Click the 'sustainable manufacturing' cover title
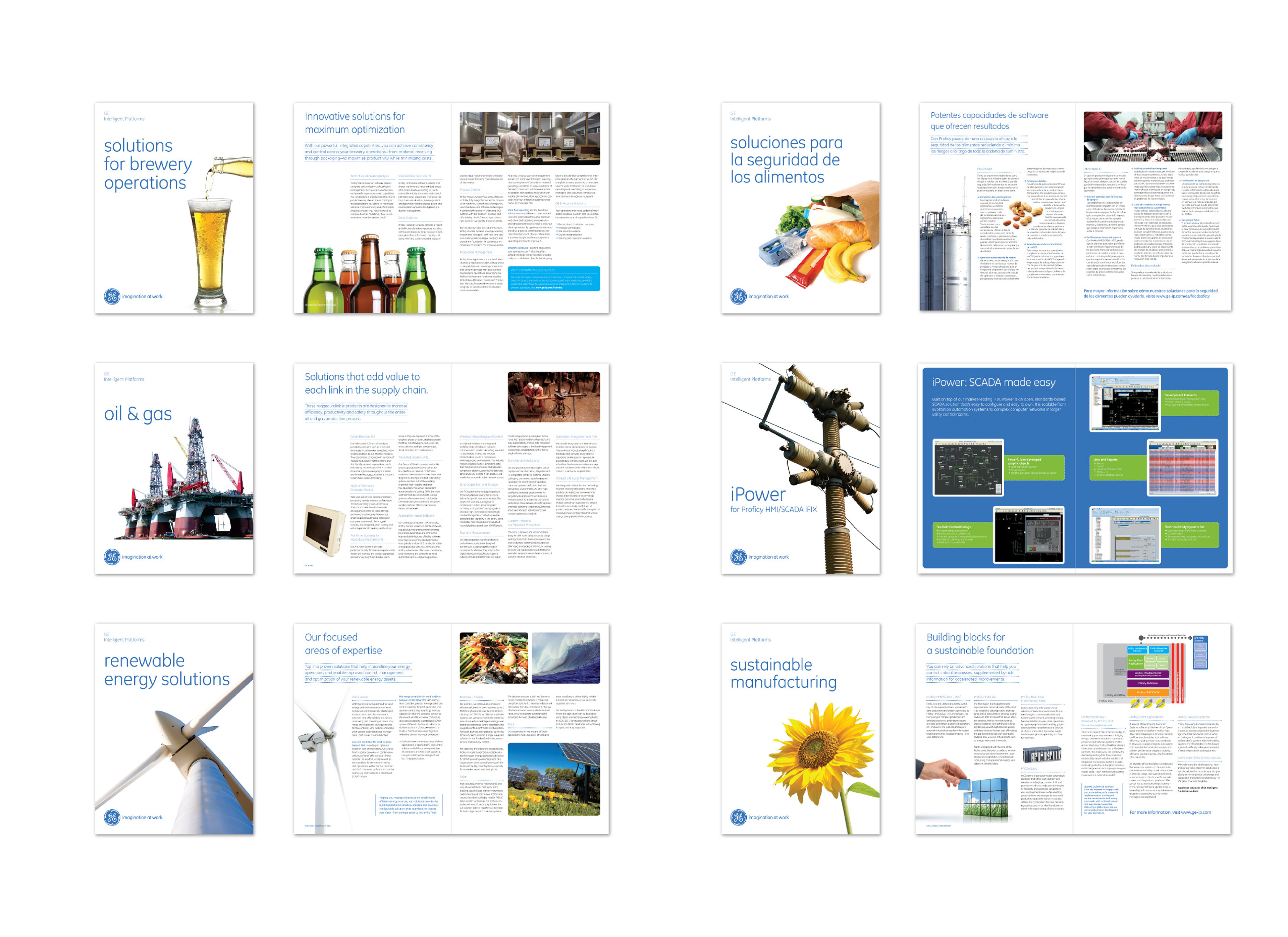 point(783,674)
